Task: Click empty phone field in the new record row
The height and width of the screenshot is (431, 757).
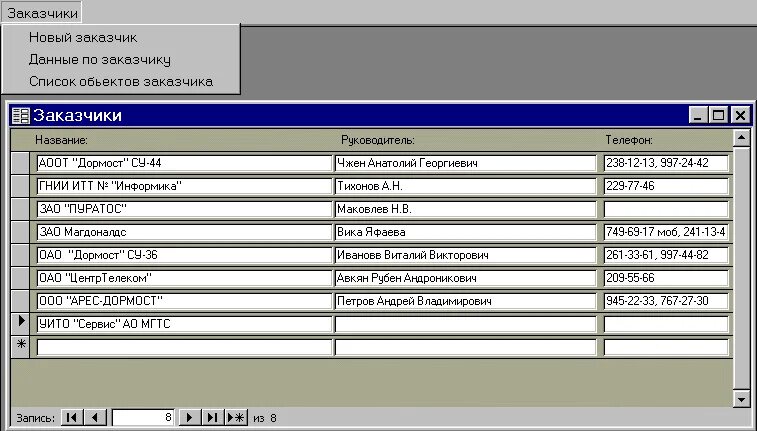Action: tap(666, 347)
